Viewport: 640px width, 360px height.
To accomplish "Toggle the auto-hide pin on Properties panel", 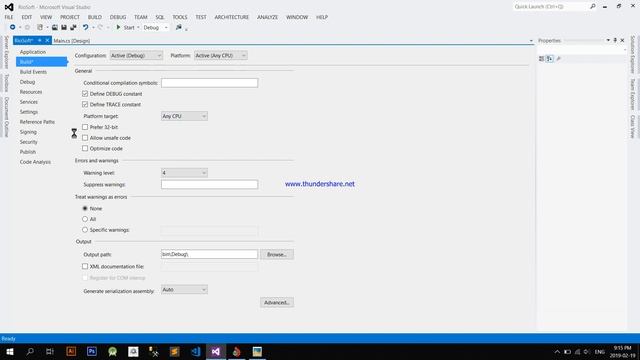I will (615, 40).
